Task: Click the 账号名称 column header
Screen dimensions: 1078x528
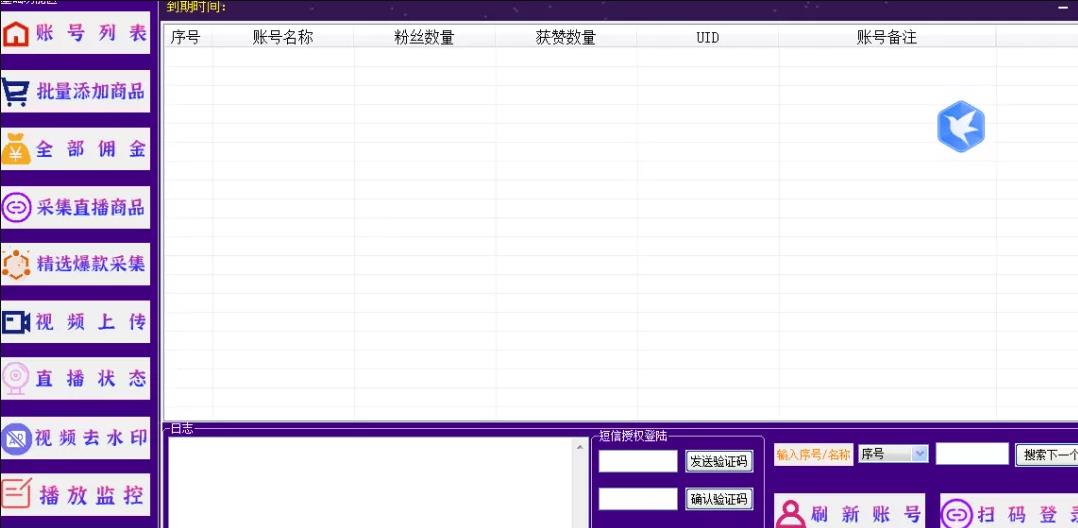Action: 283,38
